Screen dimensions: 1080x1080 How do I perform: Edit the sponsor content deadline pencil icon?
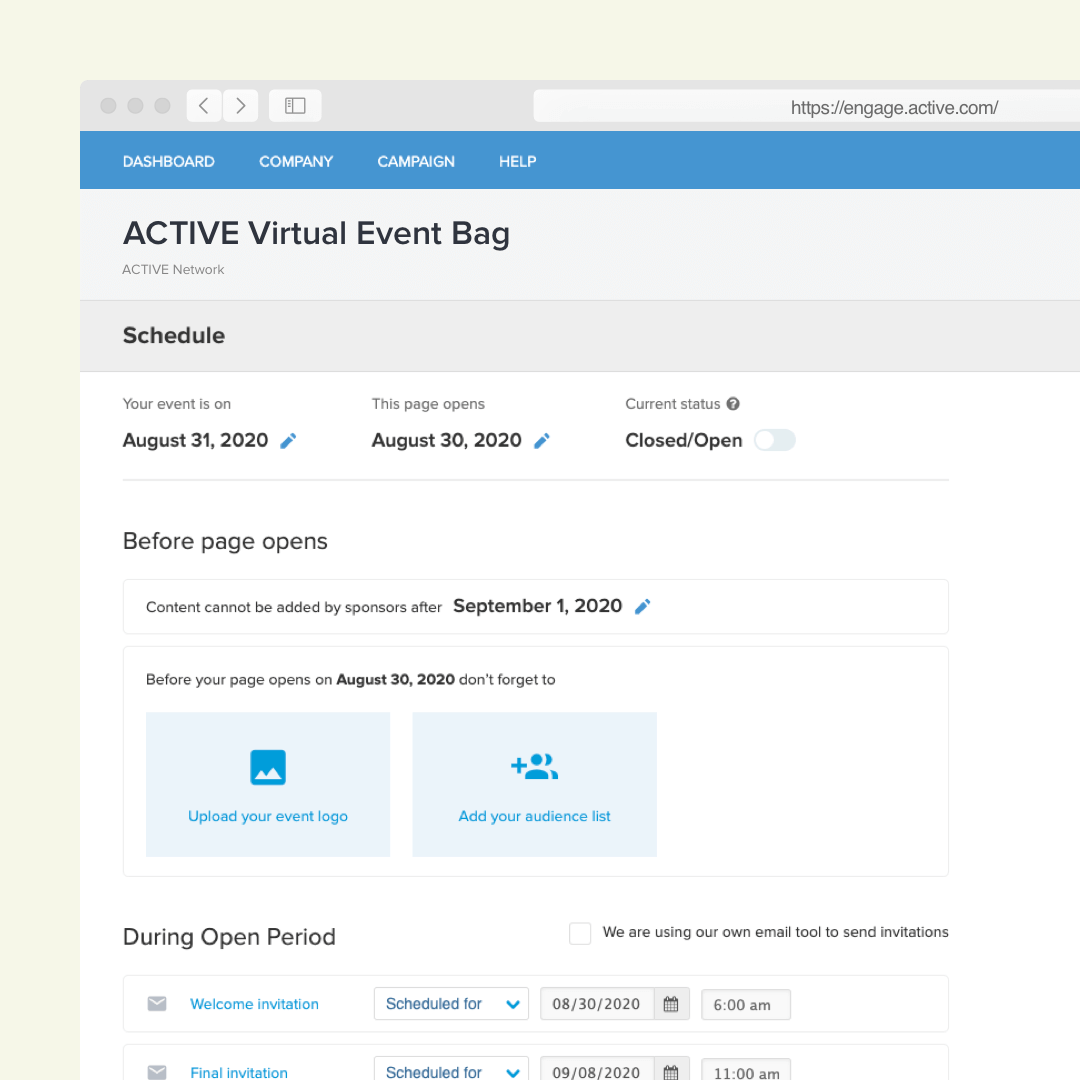click(642, 606)
